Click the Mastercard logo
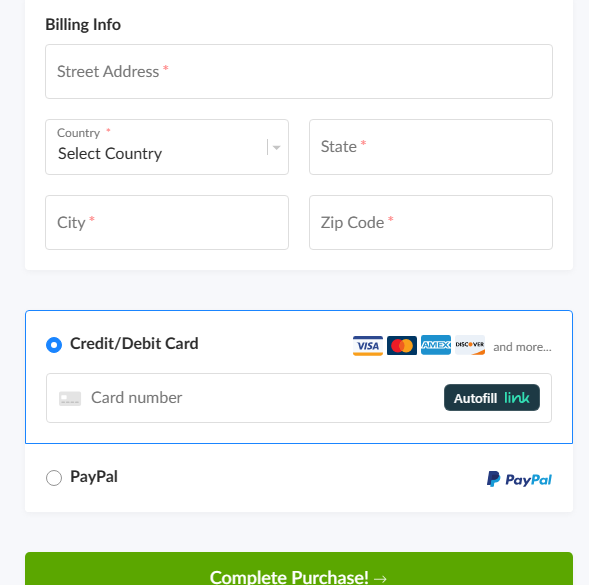 (402, 345)
